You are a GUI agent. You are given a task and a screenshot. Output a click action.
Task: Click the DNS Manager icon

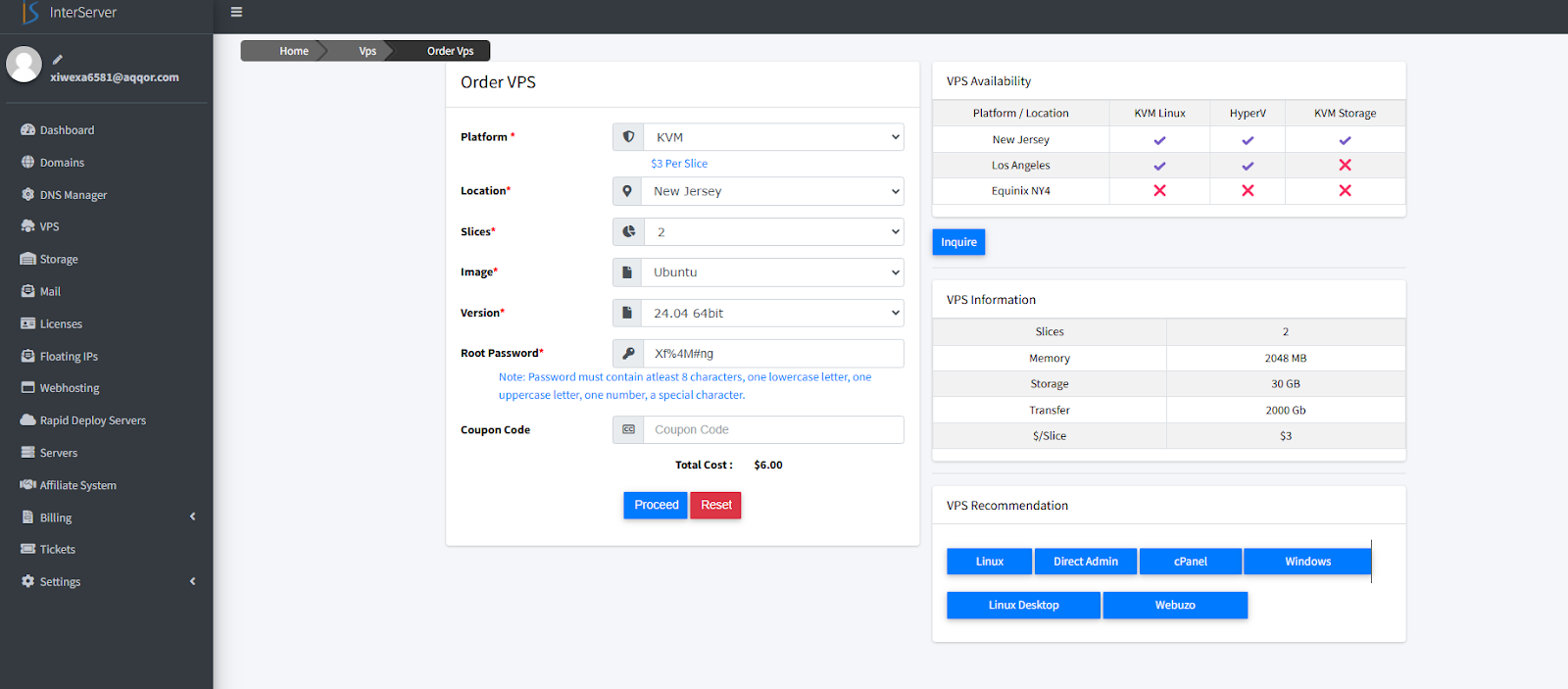tap(27, 194)
